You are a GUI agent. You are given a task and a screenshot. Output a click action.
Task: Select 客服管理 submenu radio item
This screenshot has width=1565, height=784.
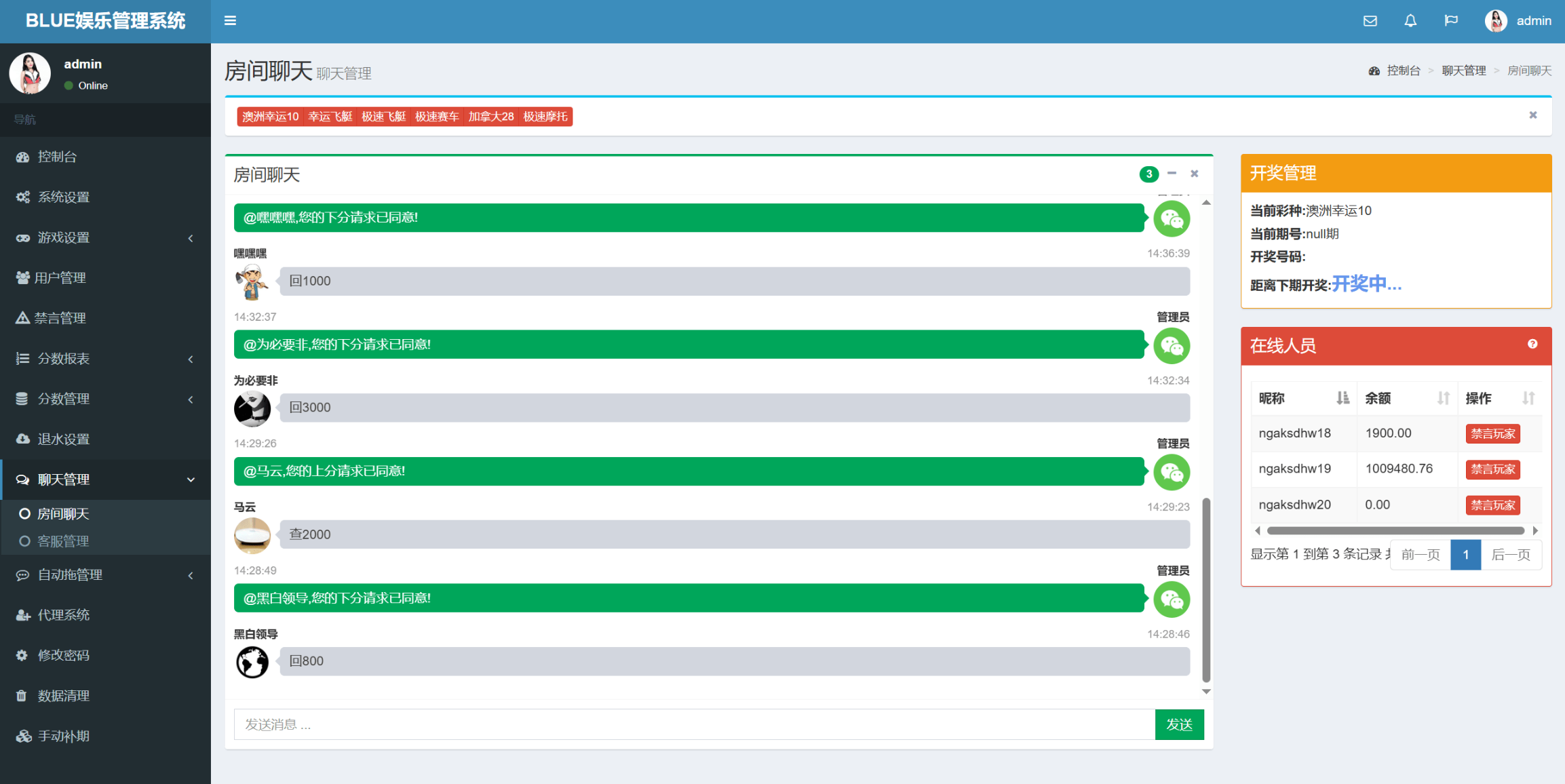pos(63,541)
